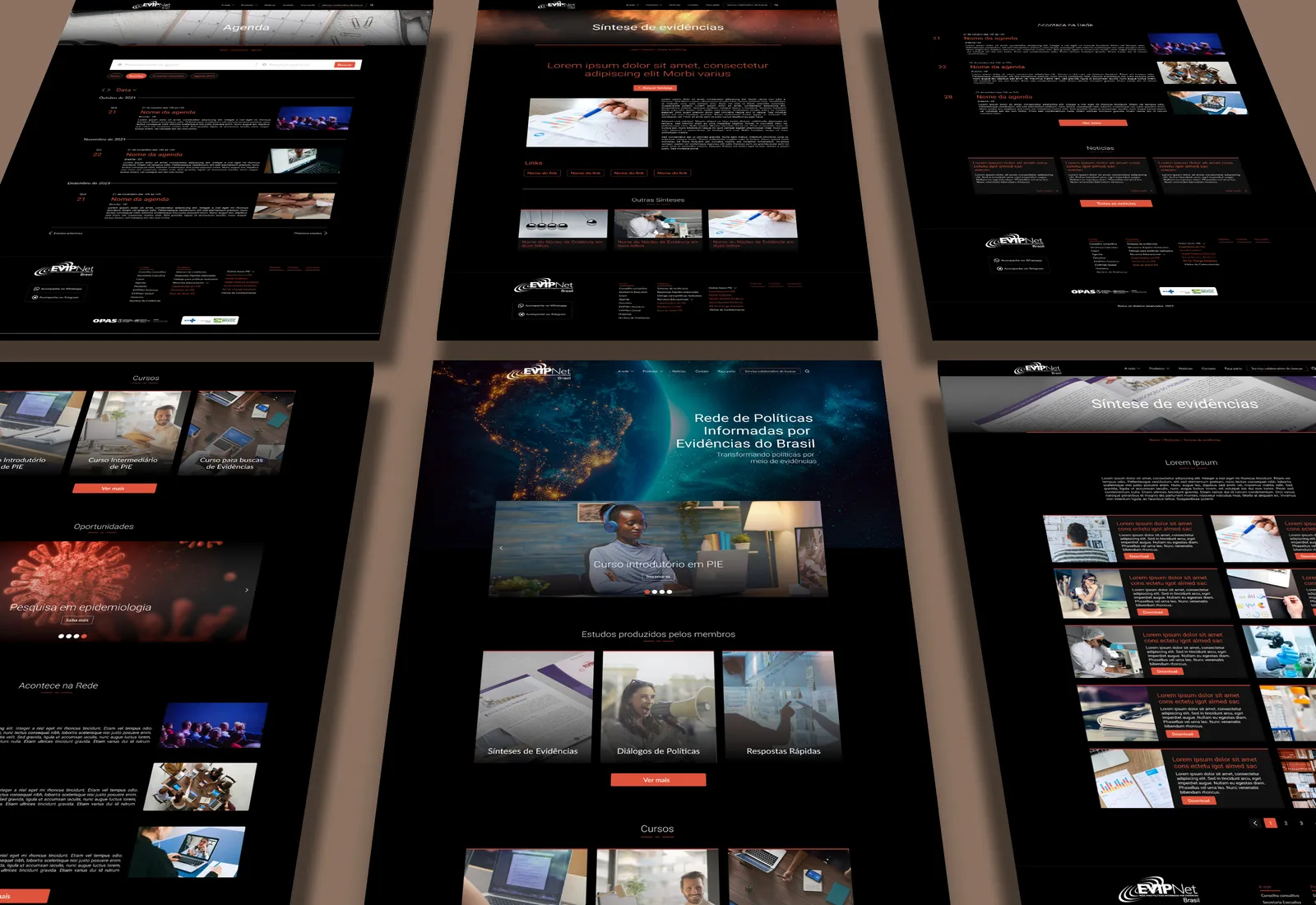Open the December 21 'Nome da agenda' event

(x=139, y=199)
